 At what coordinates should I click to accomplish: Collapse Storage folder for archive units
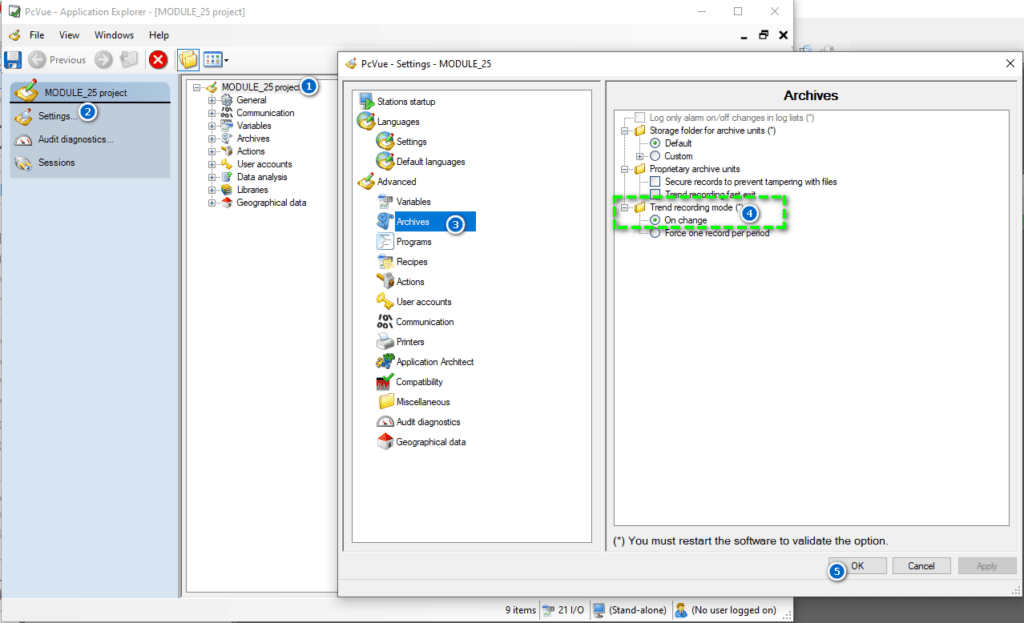625,131
